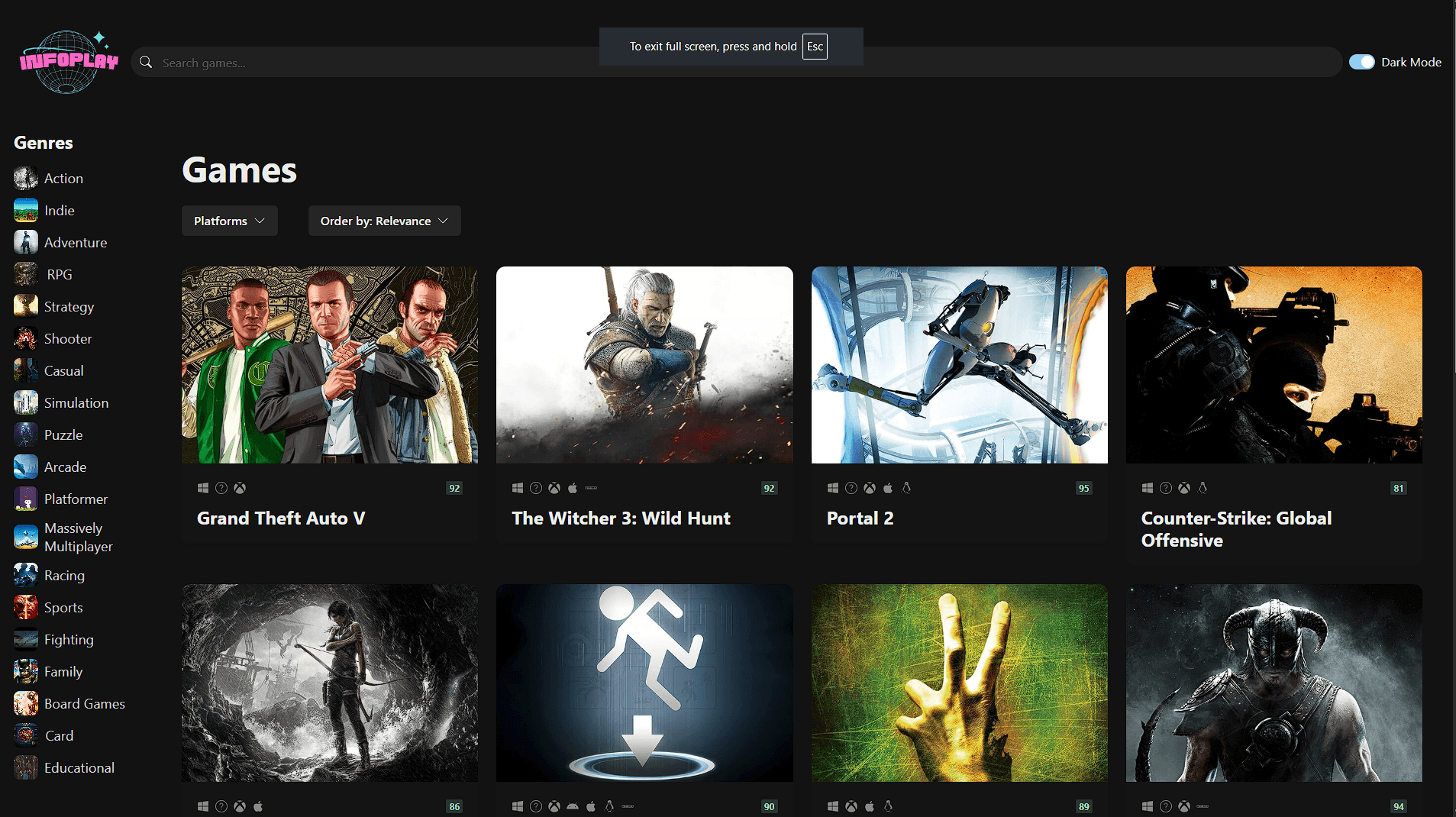The image size is (1456, 817).
Task: Click Windows platform icon under Grand Theft Auto V
Action: tap(203, 488)
